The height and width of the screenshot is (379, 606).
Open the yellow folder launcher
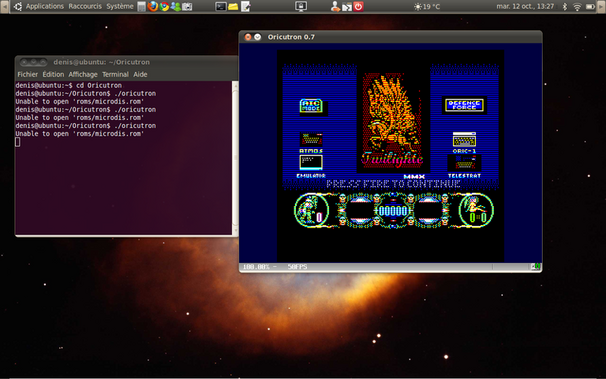233,7
